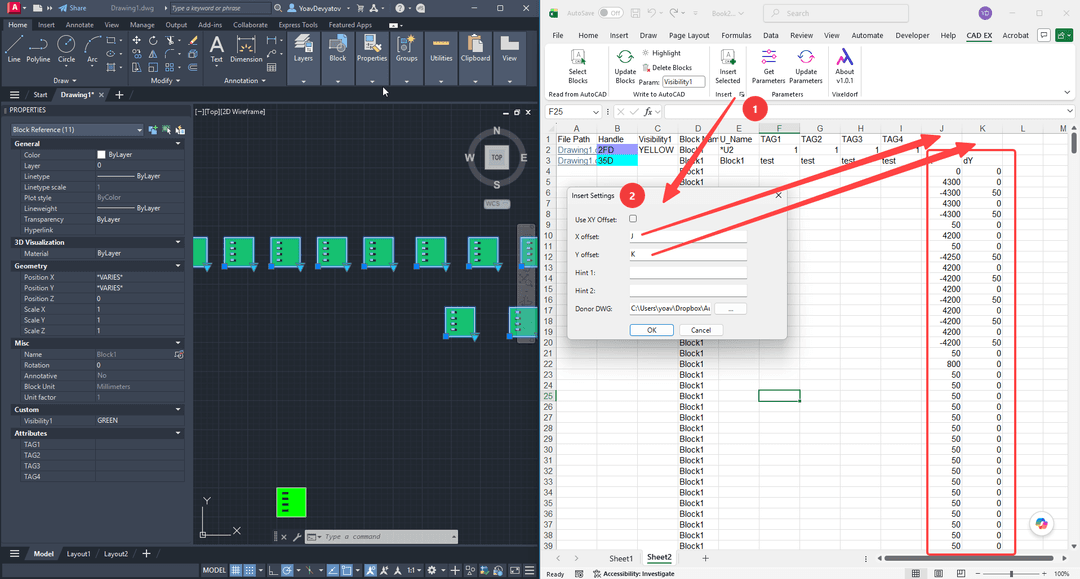The height and width of the screenshot is (579, 1080).
Task: Select the Arc tool
Action: point(92,50)
